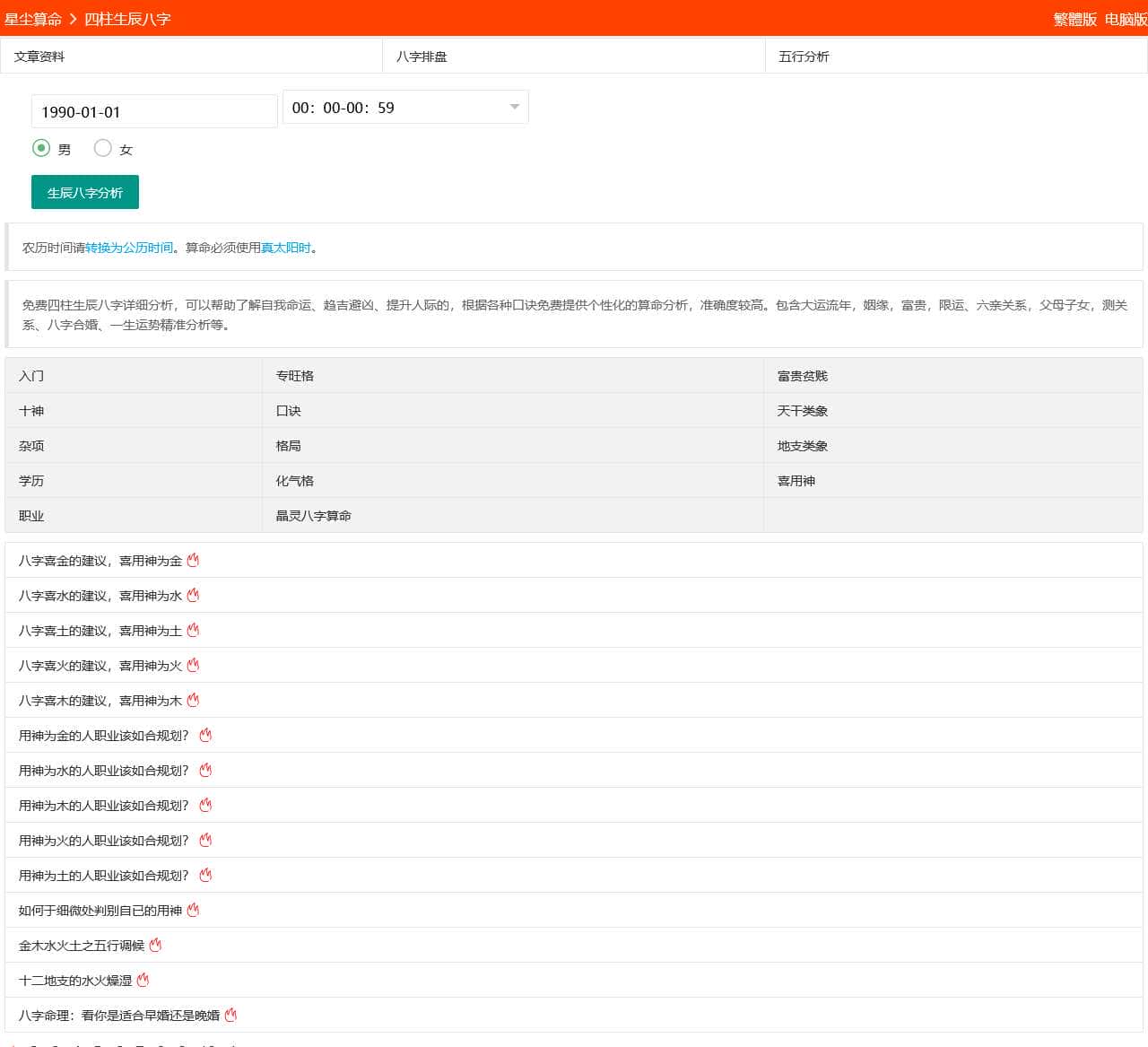Image resolution: width=1148 pixels, height=1047 pixels.
Task: Click the 生辰八字分析 button
Action: point(85,192)
